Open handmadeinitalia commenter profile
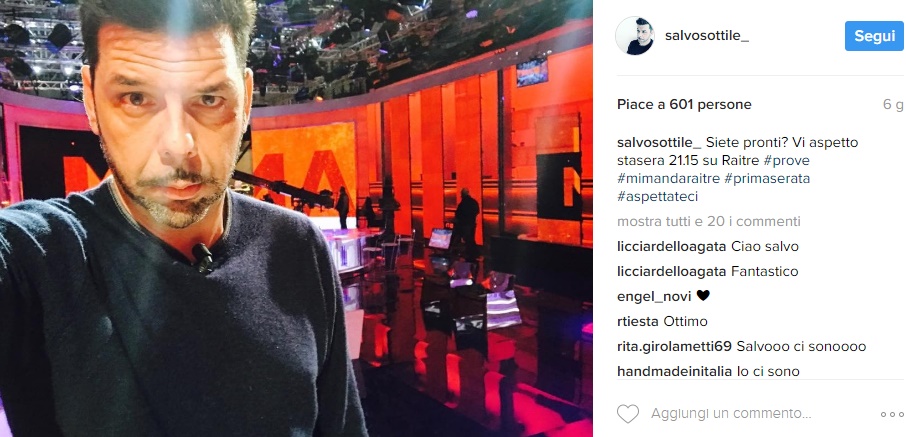 [x=674, y=371]
